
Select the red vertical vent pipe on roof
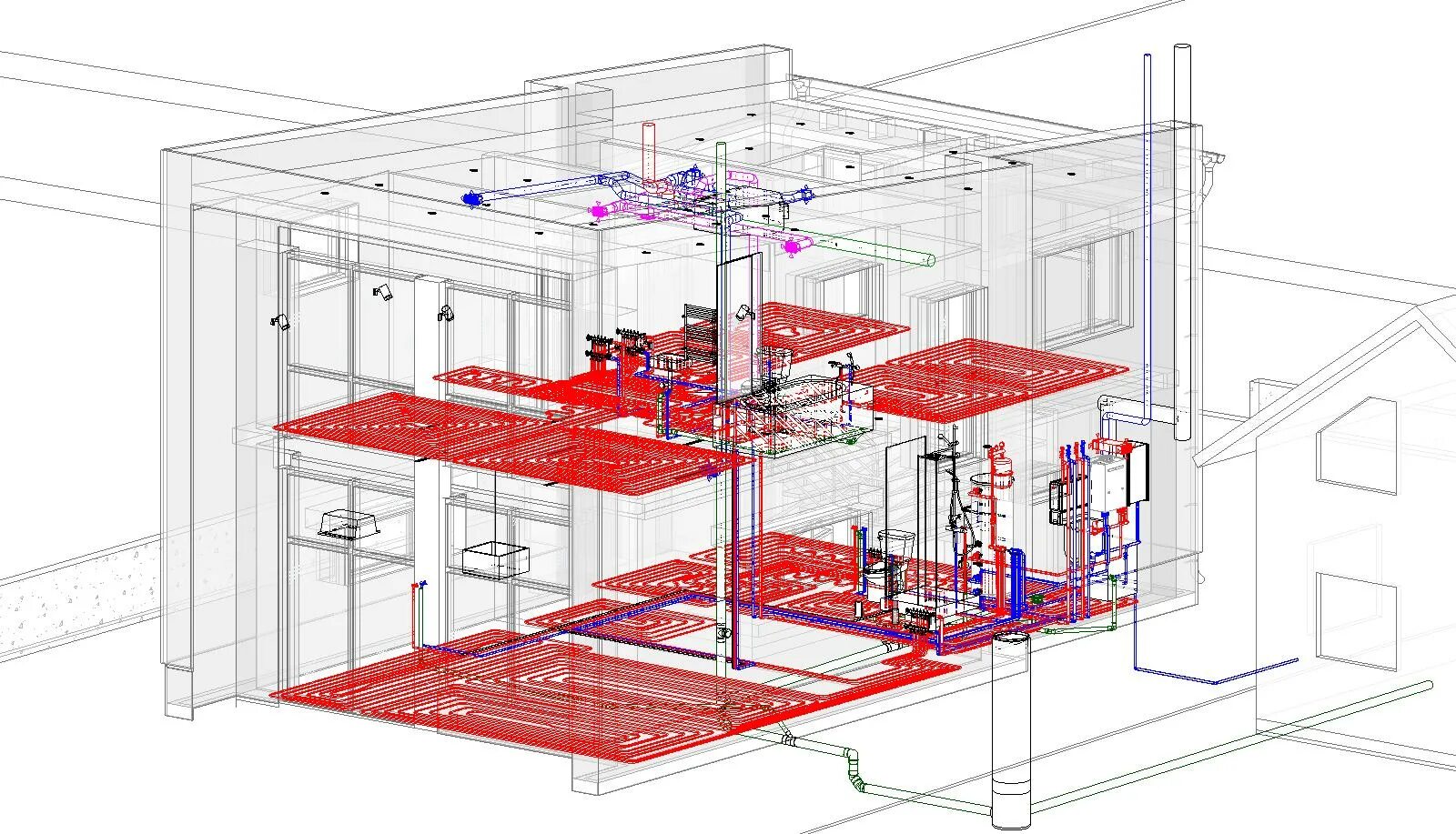pos(649,152)
